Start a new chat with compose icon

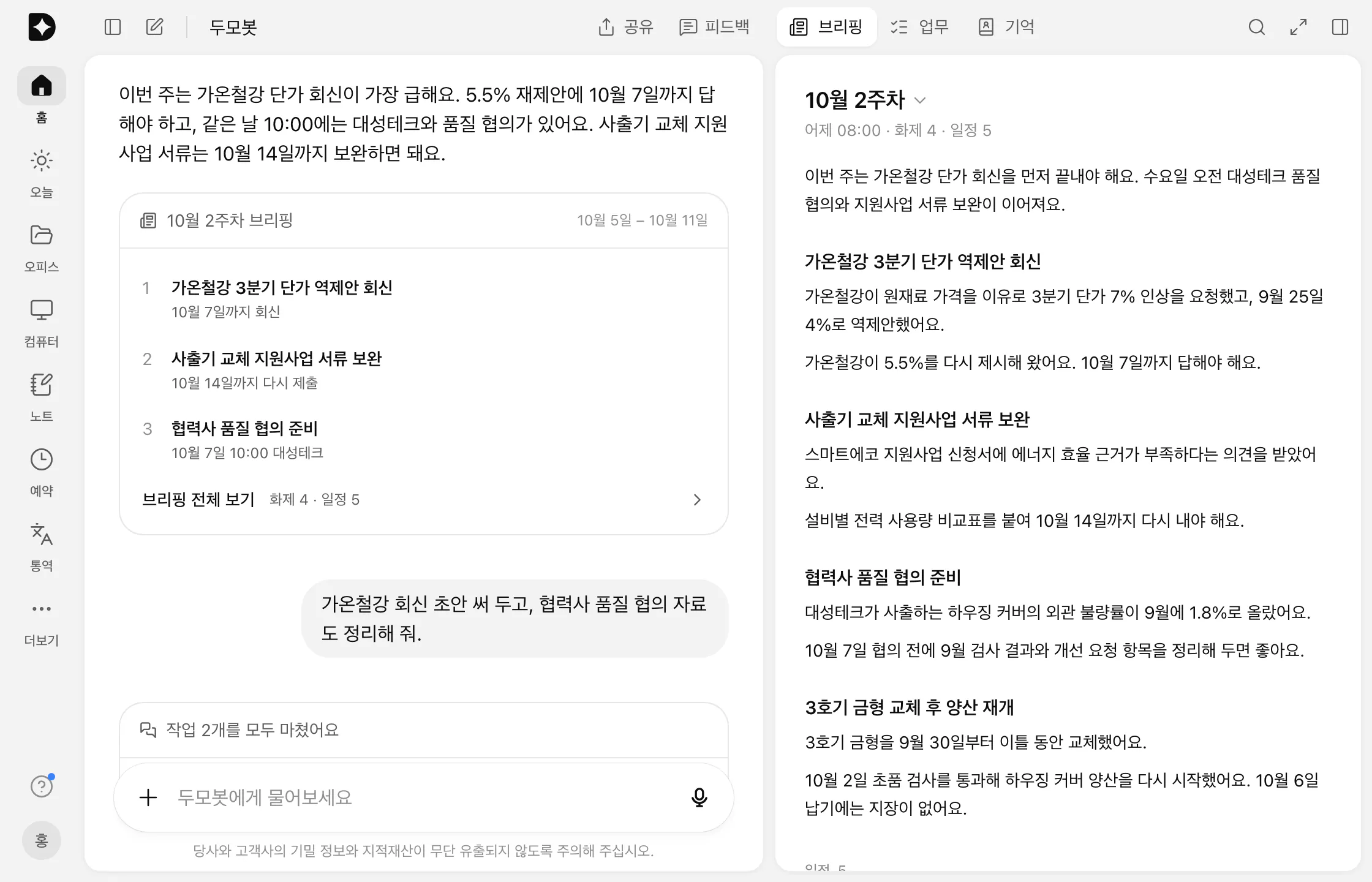(154, 27)
